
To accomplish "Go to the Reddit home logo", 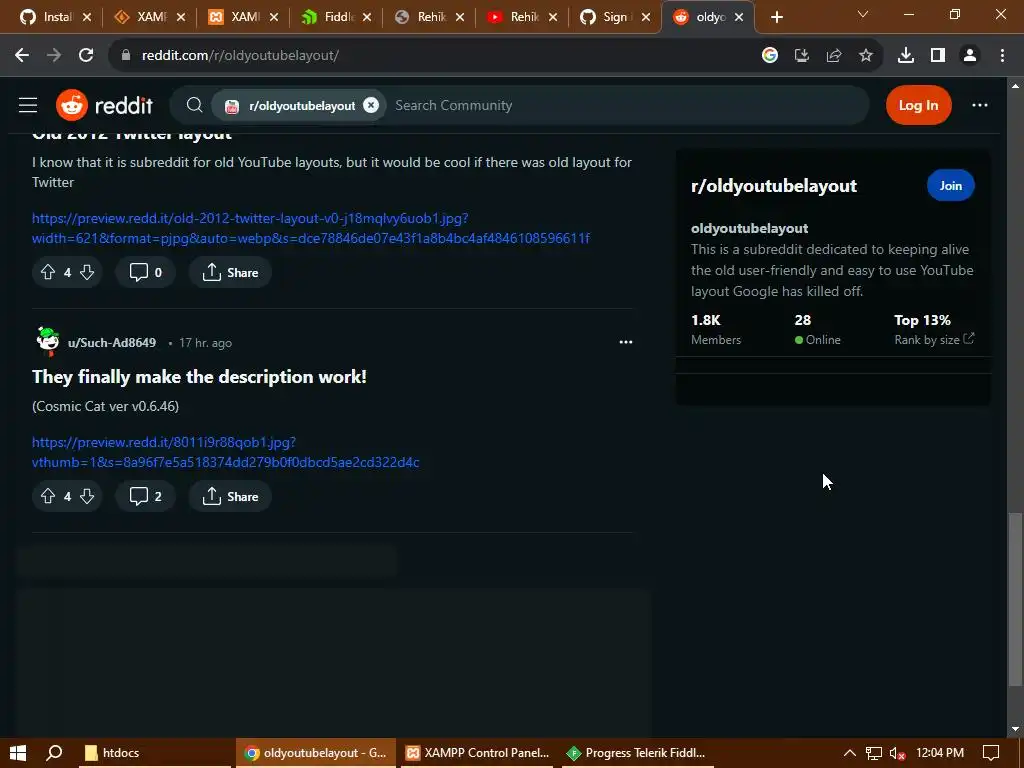I will pos(104,105).
